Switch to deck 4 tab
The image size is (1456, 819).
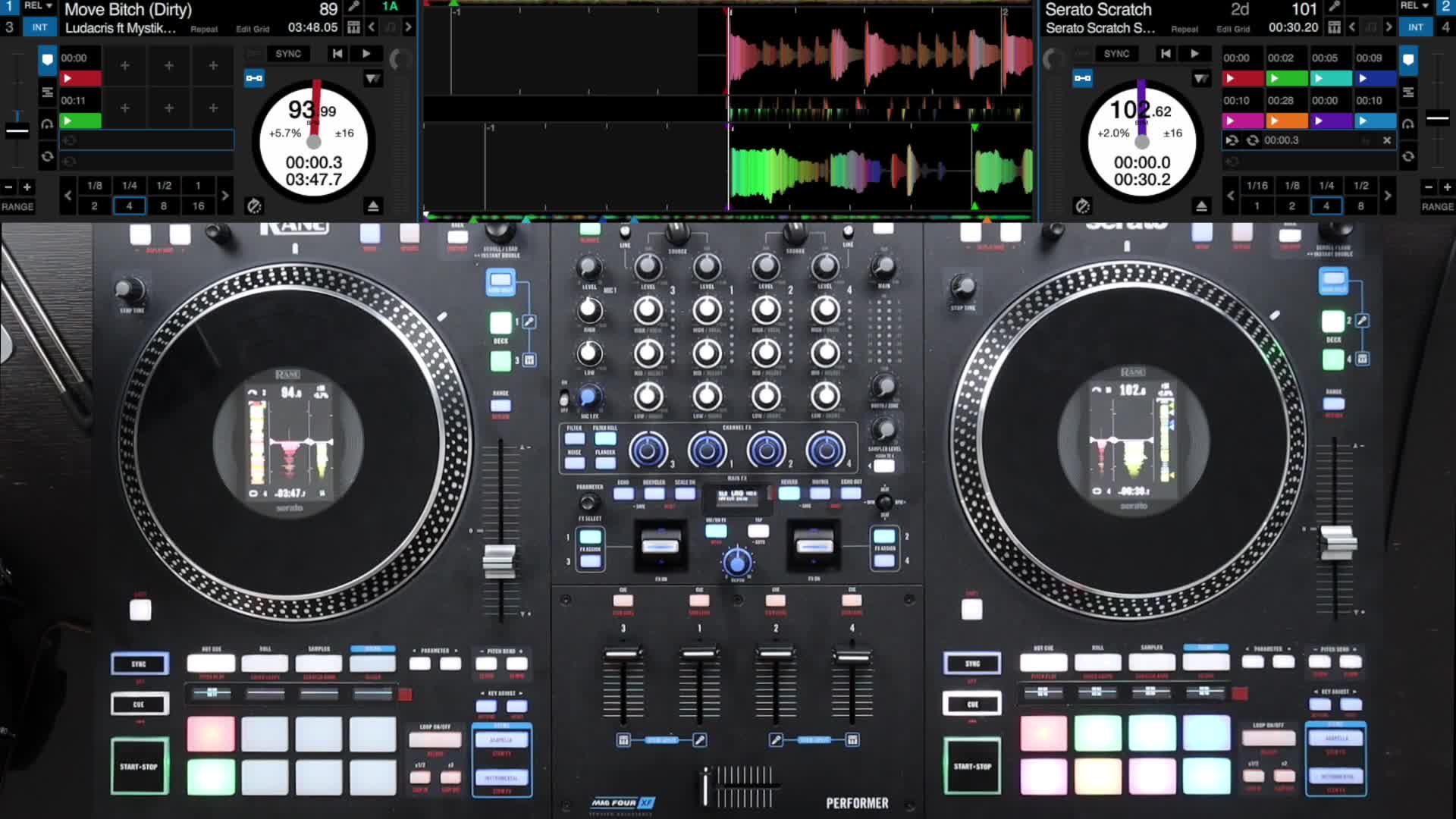point(1445,27)
